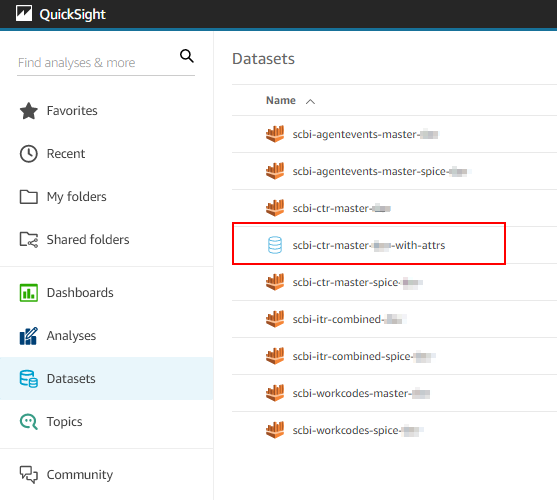Open dataset scbi-workcodes-master
Image resolution: width=557 pixels, height=500 pixels.
[x=361, y=393]
